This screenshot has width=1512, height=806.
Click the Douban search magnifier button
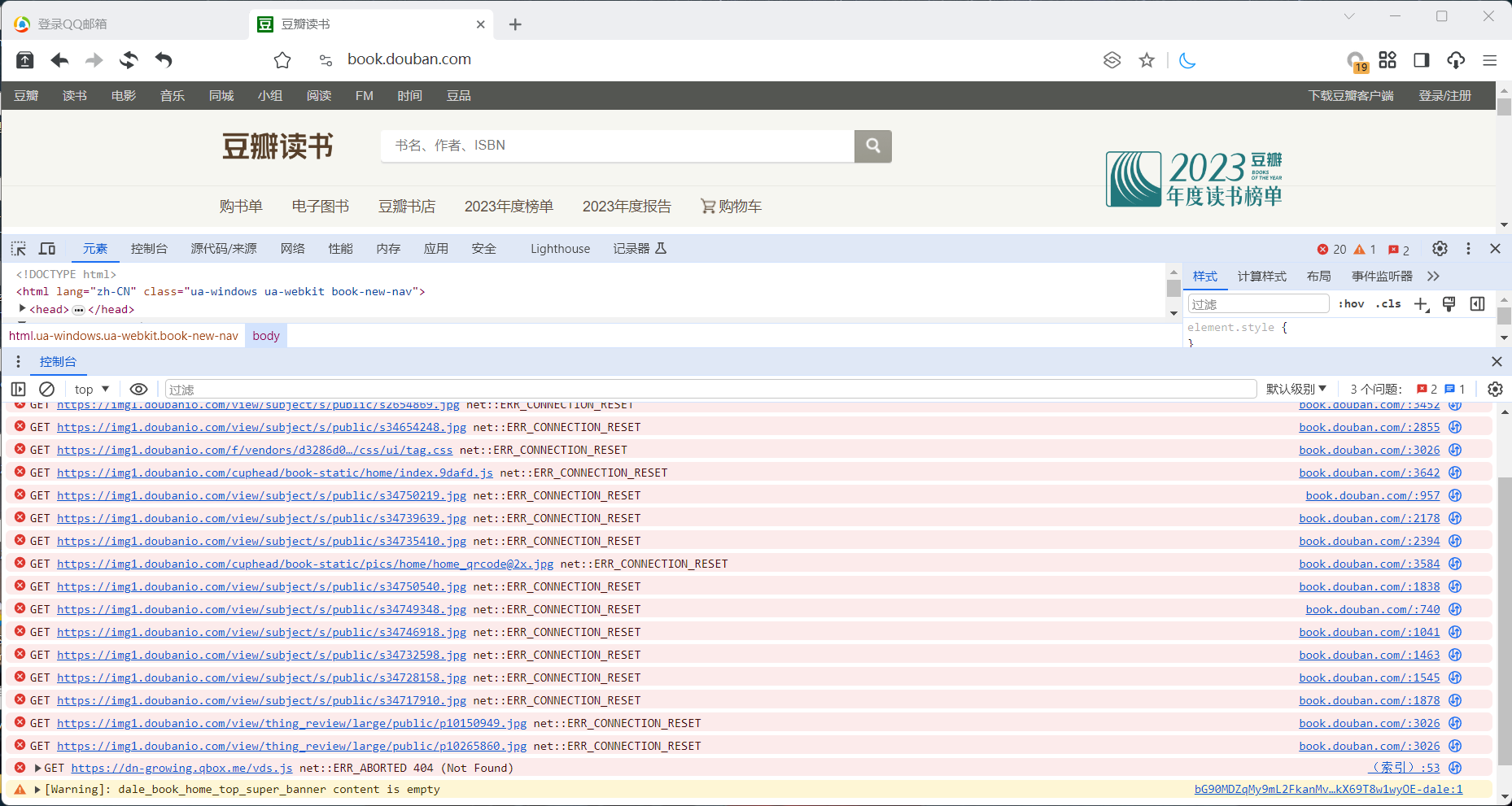(x=873, y=146)
